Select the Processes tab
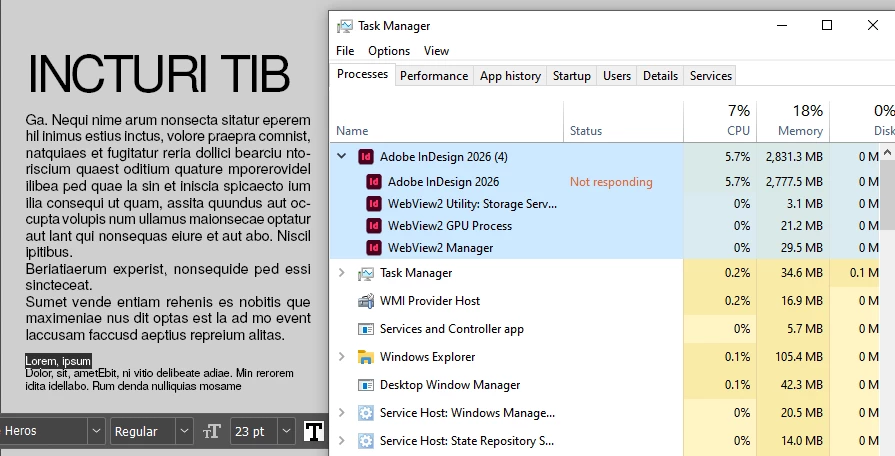The height and width of the screenshot is (456, 895). (362, 74)
